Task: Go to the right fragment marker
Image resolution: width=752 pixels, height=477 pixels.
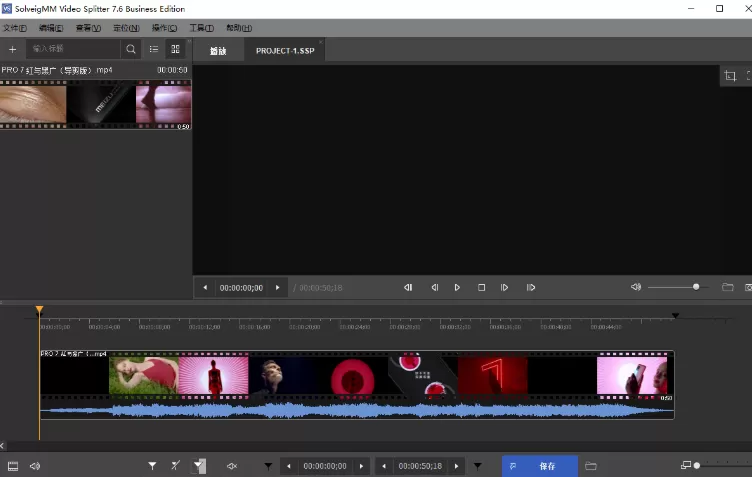Action: pos(478,466)
